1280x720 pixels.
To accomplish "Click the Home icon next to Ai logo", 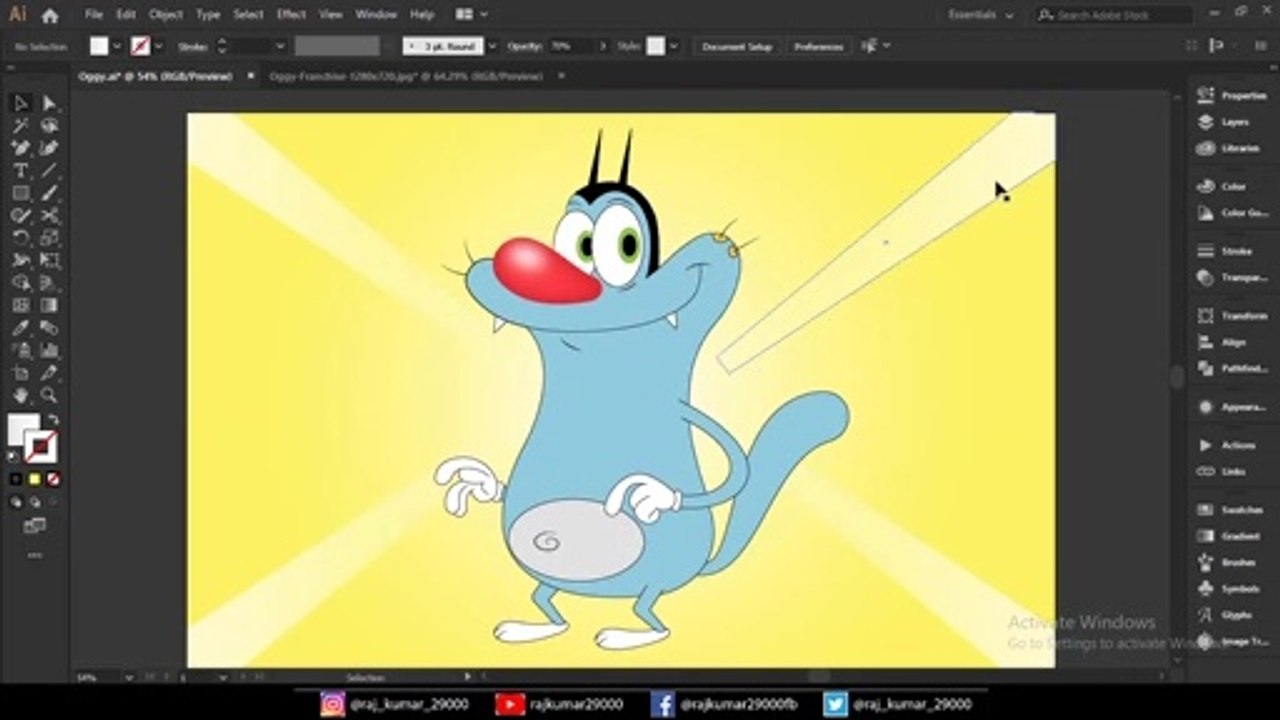I will pyautogui.click(x=50, y=15).
